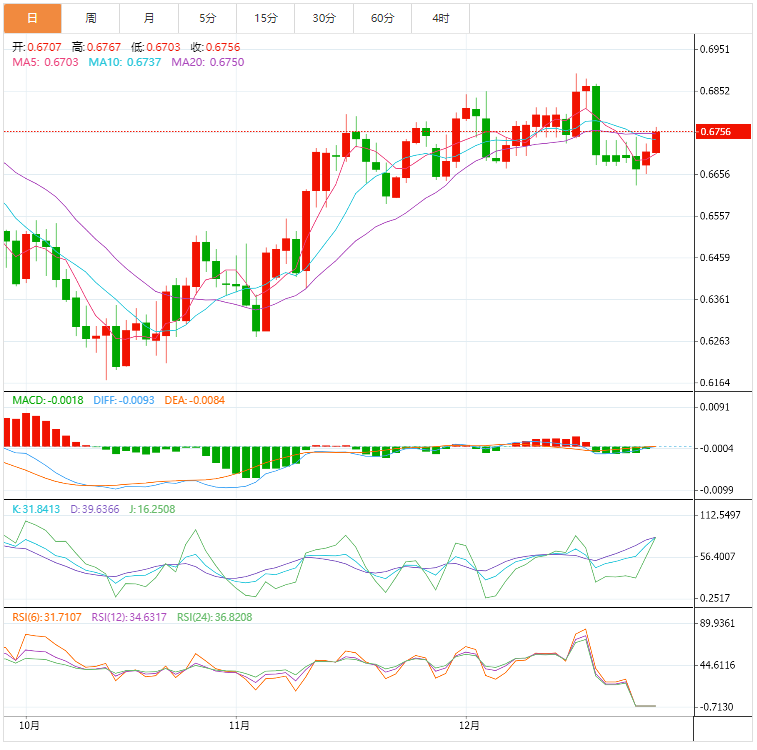Choose the 15分 timeframe tab
The width and height of the screenshot is (757, 750).
point(265,18)
